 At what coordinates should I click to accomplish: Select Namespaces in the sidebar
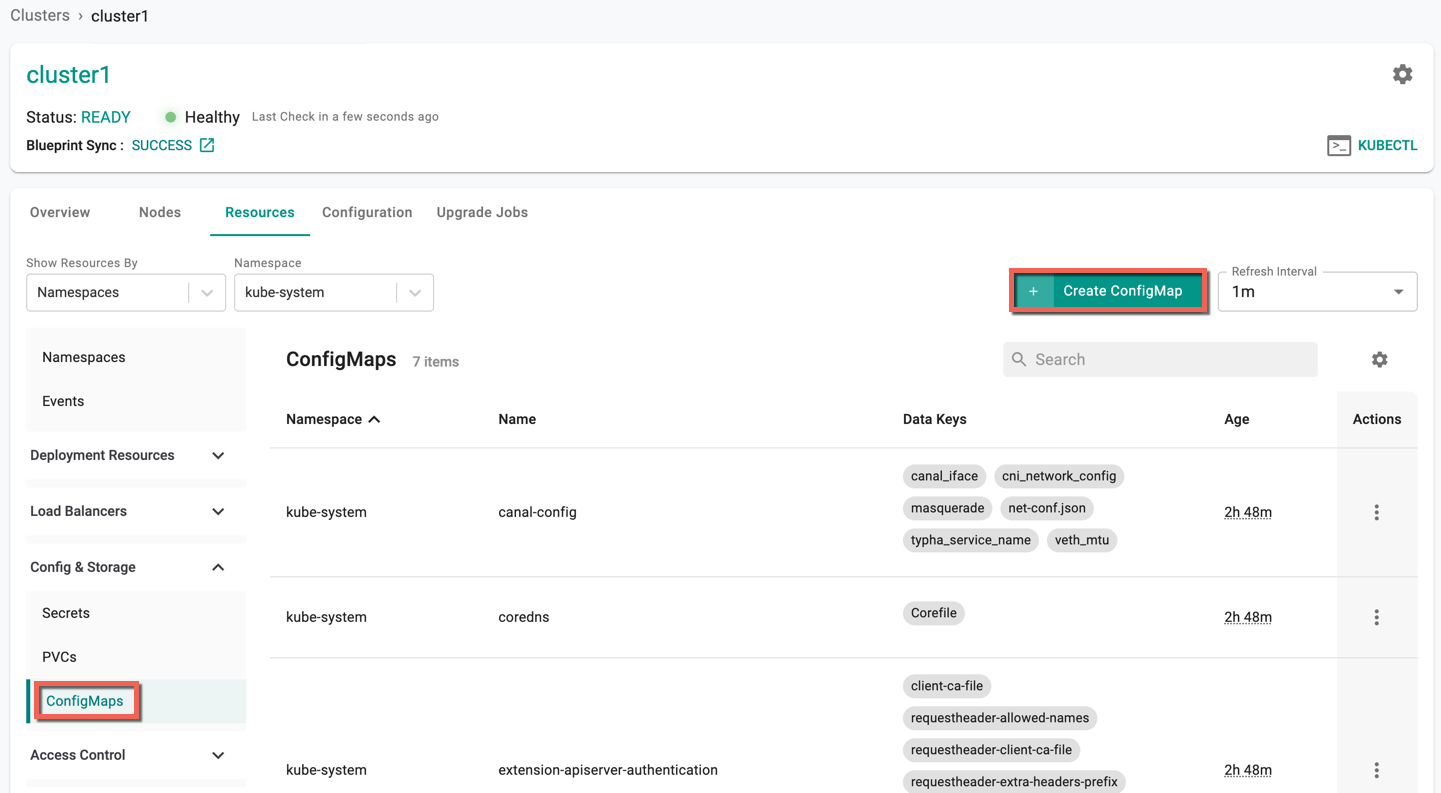pyautogui.click(x=84, y=357)
